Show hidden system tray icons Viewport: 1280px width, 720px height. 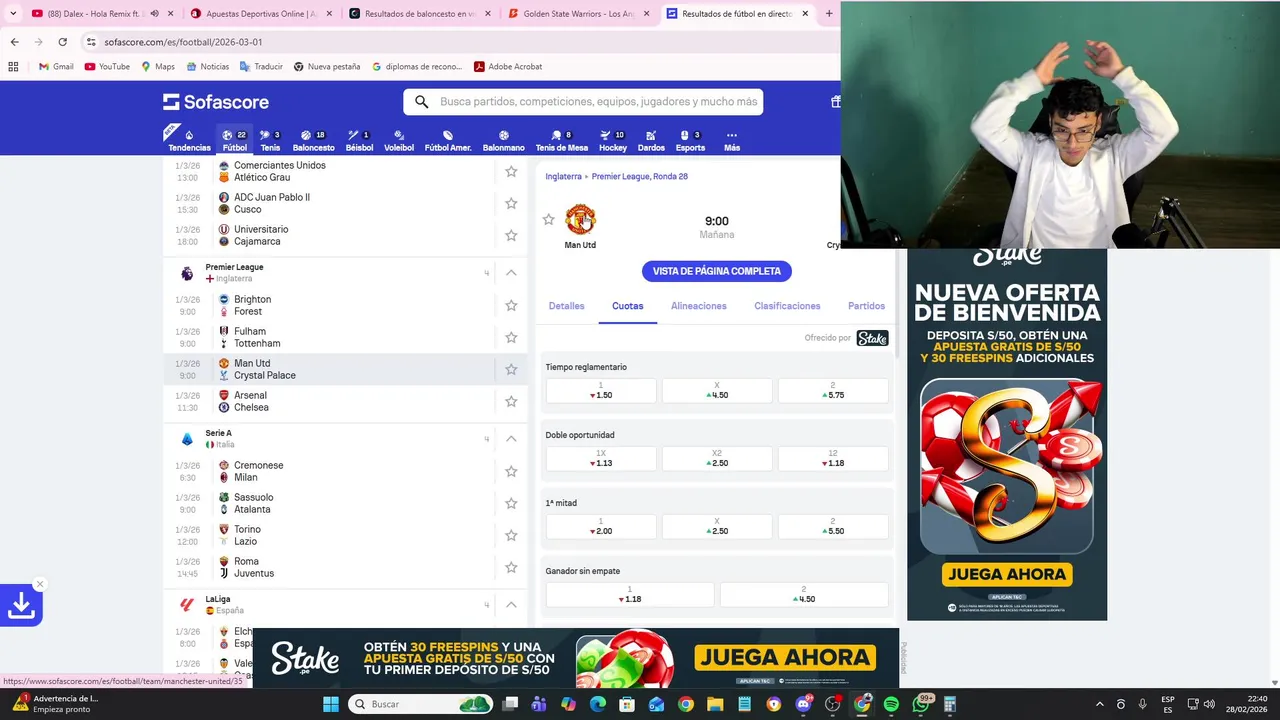[1100, 704]
